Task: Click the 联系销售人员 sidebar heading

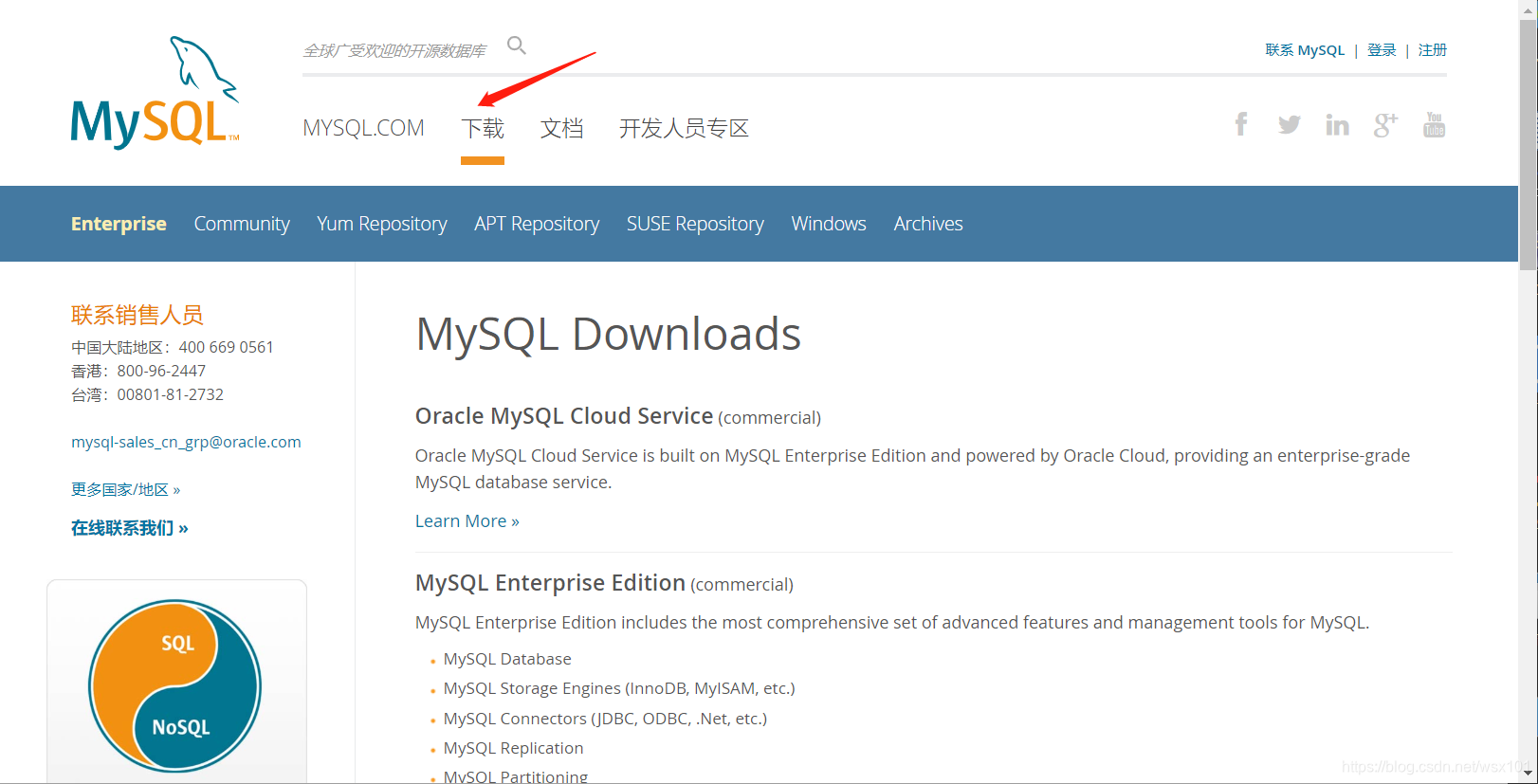Action: click(x=137, y=315)
